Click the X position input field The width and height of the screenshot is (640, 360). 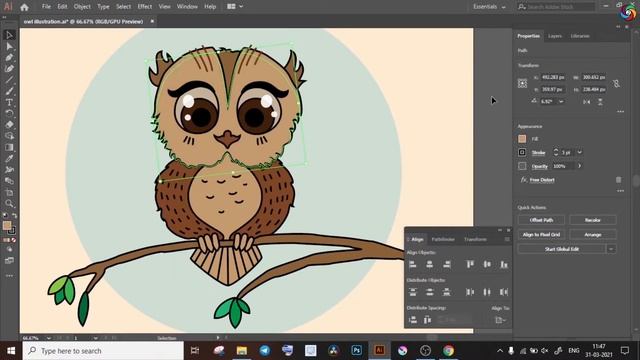tap(553, 77)
